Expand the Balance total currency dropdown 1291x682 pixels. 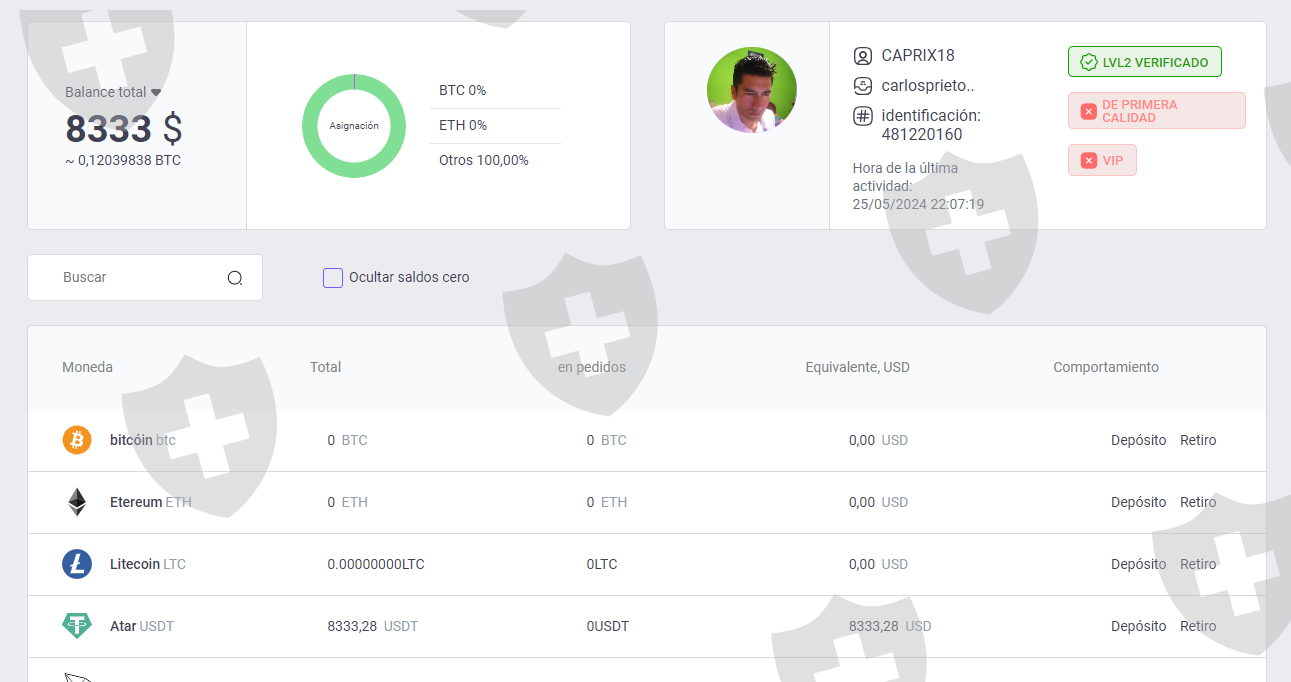click(x=156, y=92)
